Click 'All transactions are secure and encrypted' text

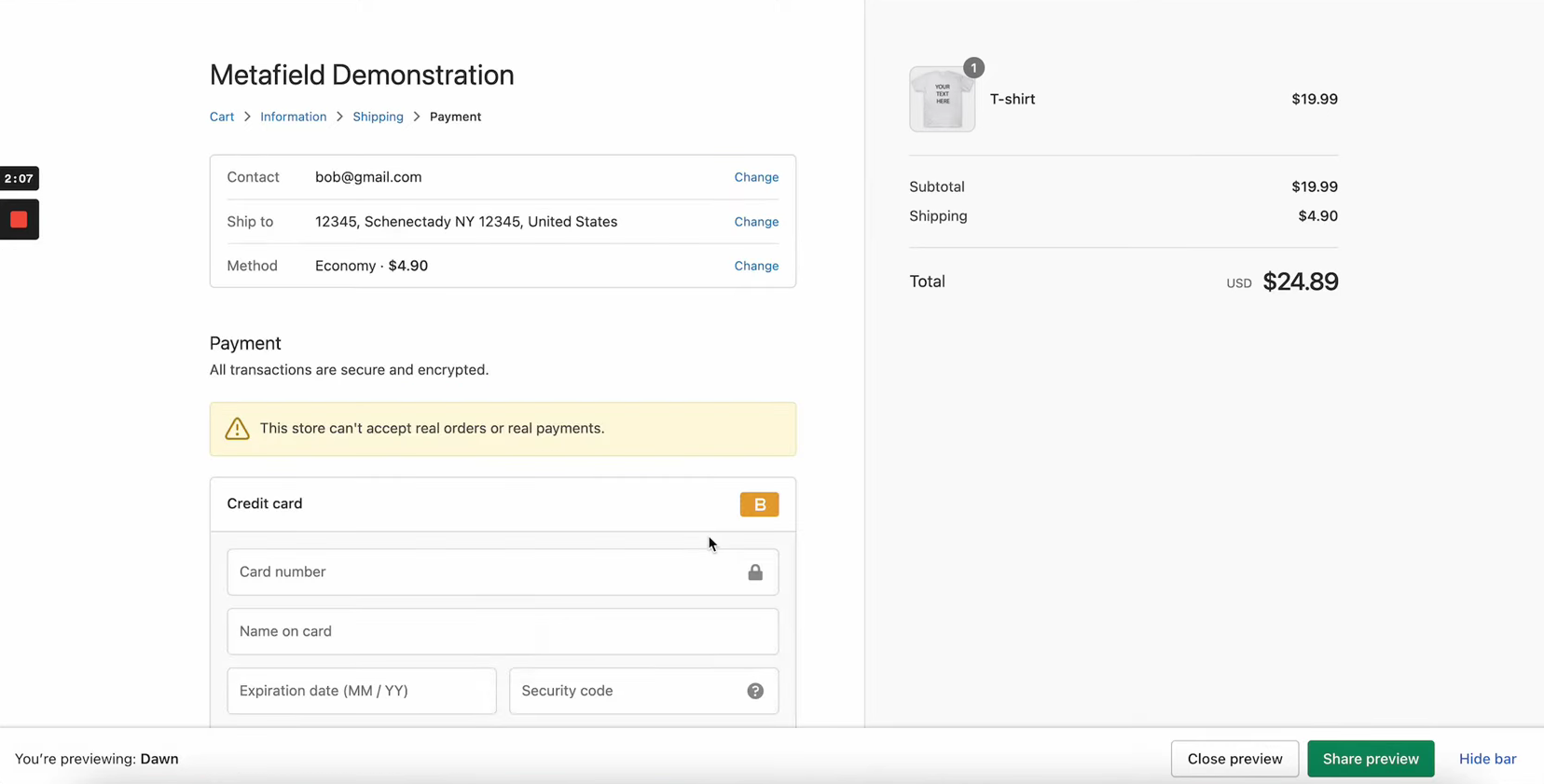point(349,370)
